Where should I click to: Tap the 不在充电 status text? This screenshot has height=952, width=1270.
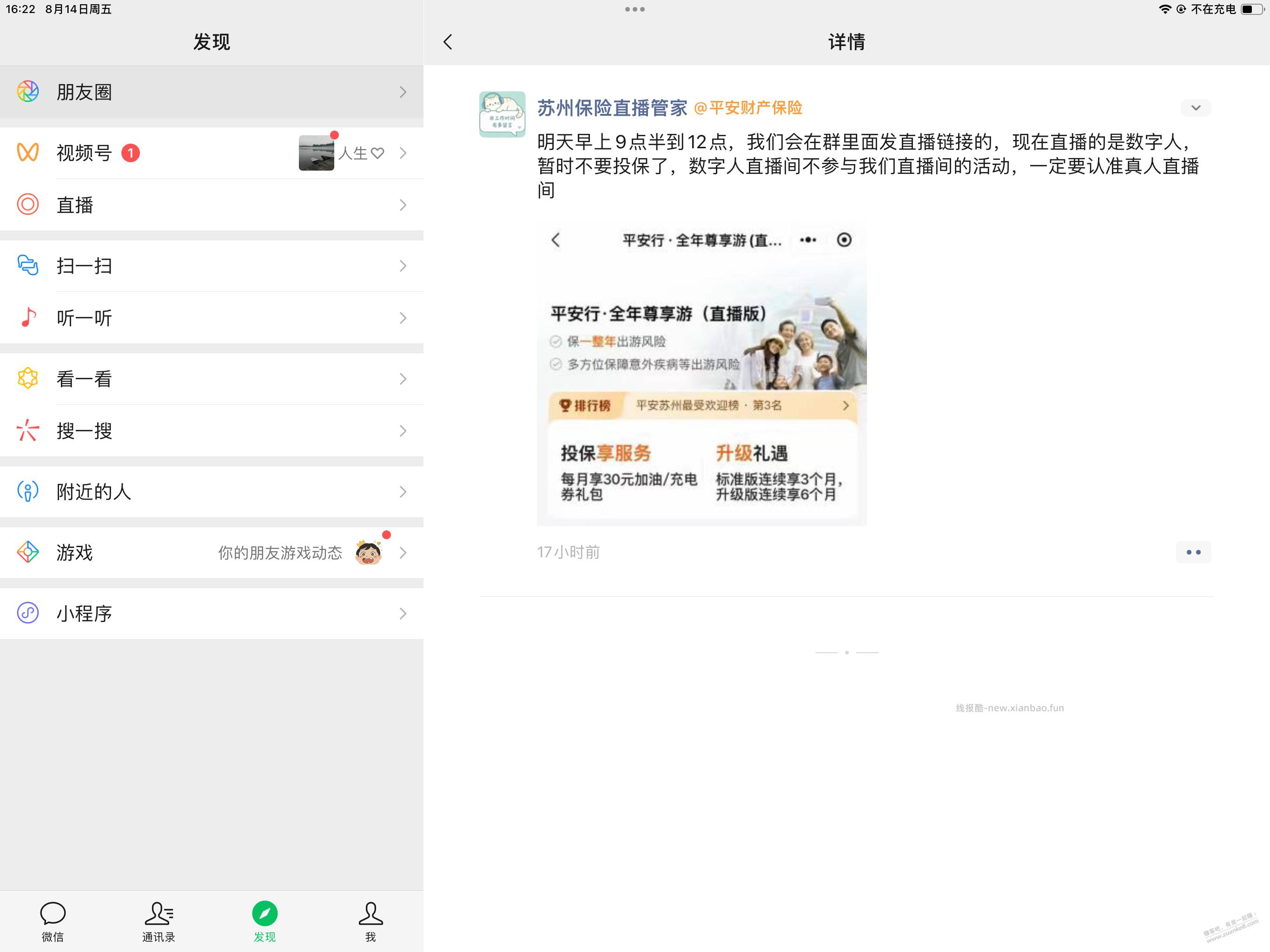[1213, 9]
